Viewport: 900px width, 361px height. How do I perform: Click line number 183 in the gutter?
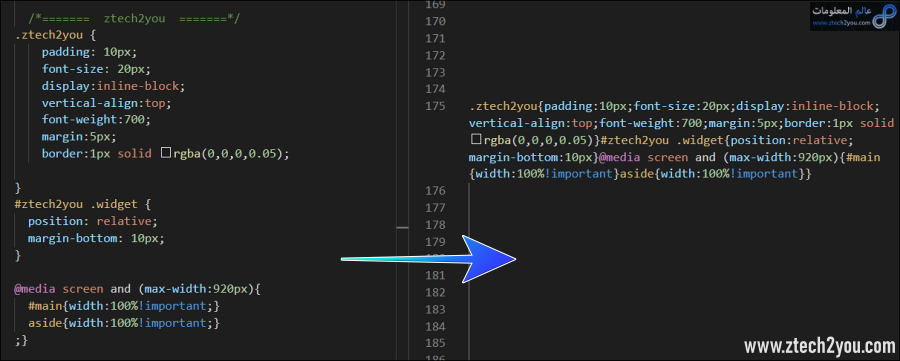(x=436, y=309)
